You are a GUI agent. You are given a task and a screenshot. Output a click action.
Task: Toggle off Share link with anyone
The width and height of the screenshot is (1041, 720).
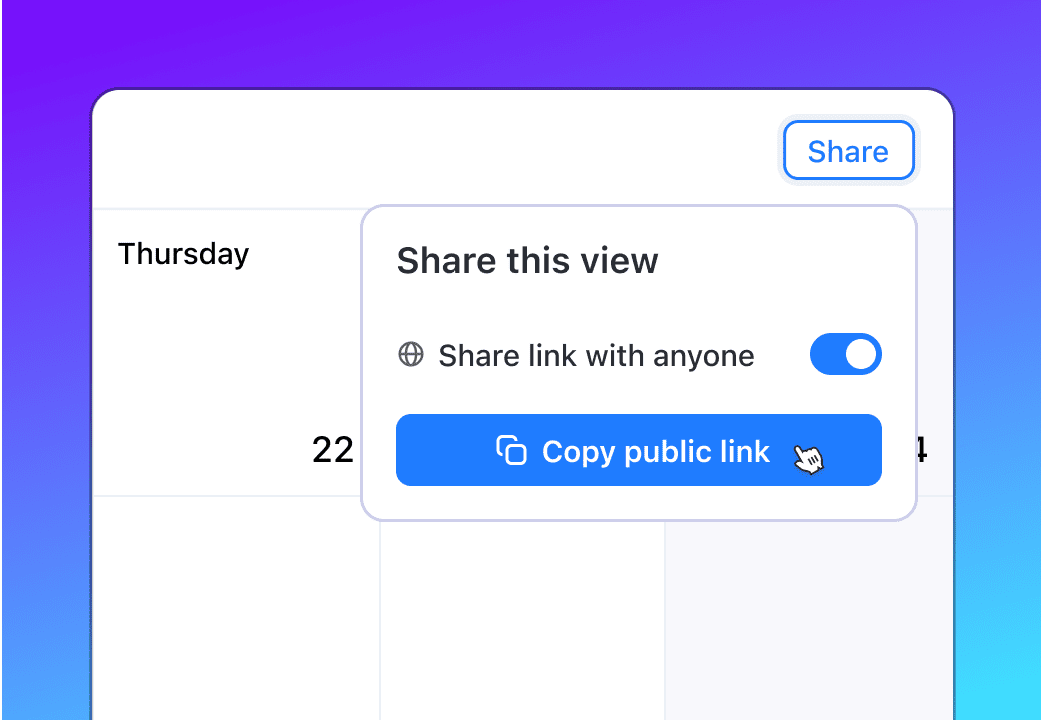coord(845,355)
